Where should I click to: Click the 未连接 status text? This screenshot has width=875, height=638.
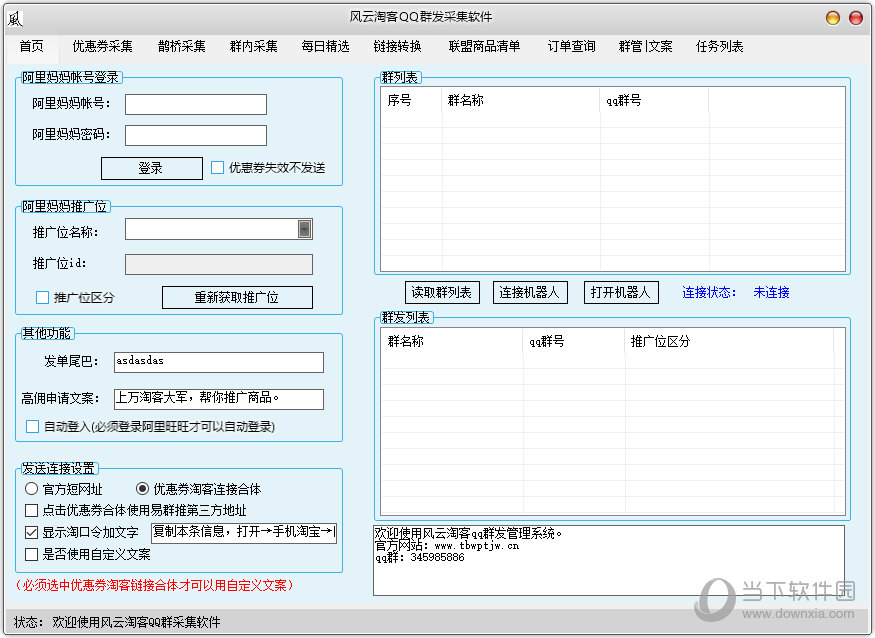point(771,292)
